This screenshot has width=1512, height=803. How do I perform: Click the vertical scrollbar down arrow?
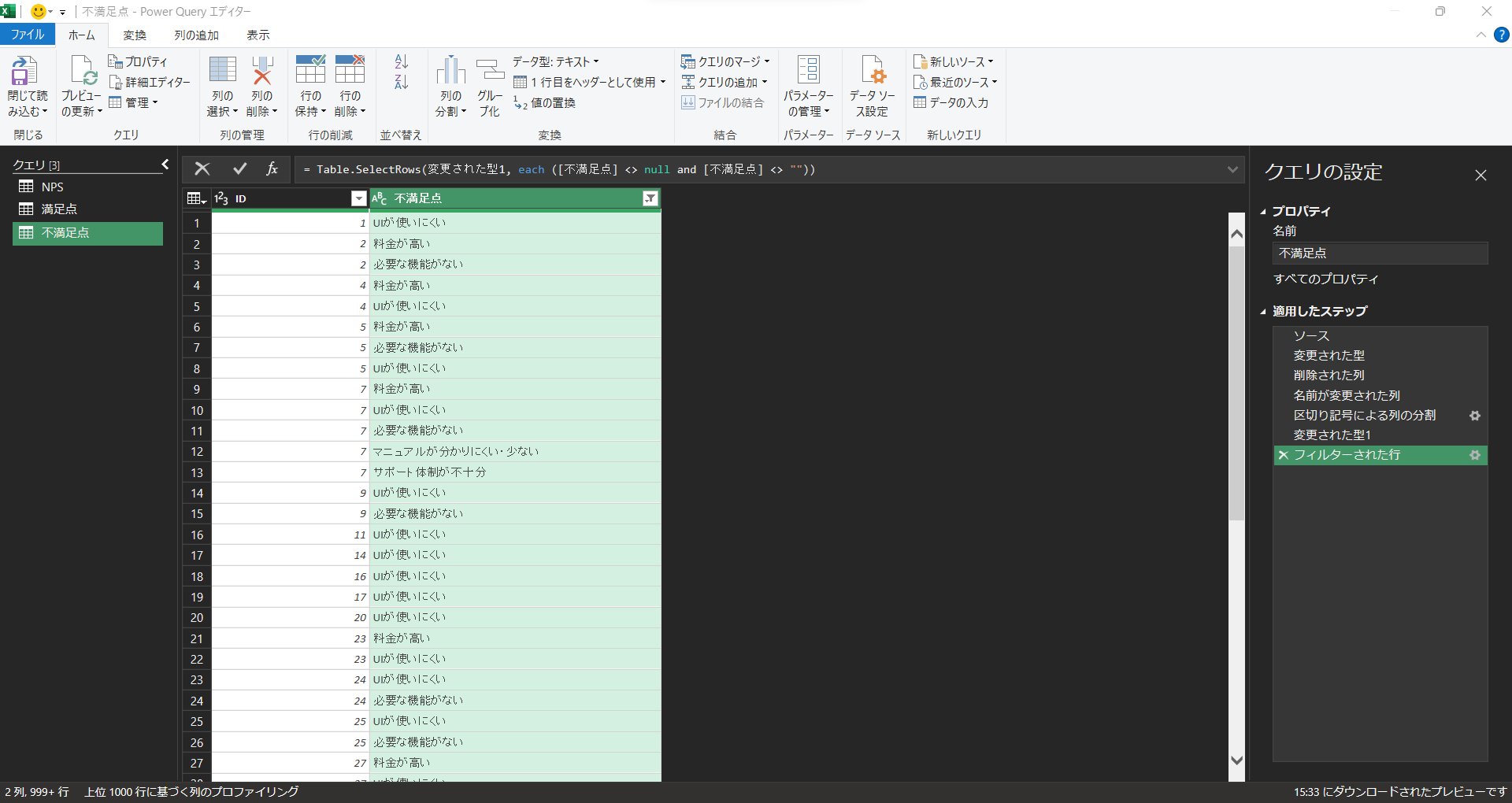coord(1236,760)
